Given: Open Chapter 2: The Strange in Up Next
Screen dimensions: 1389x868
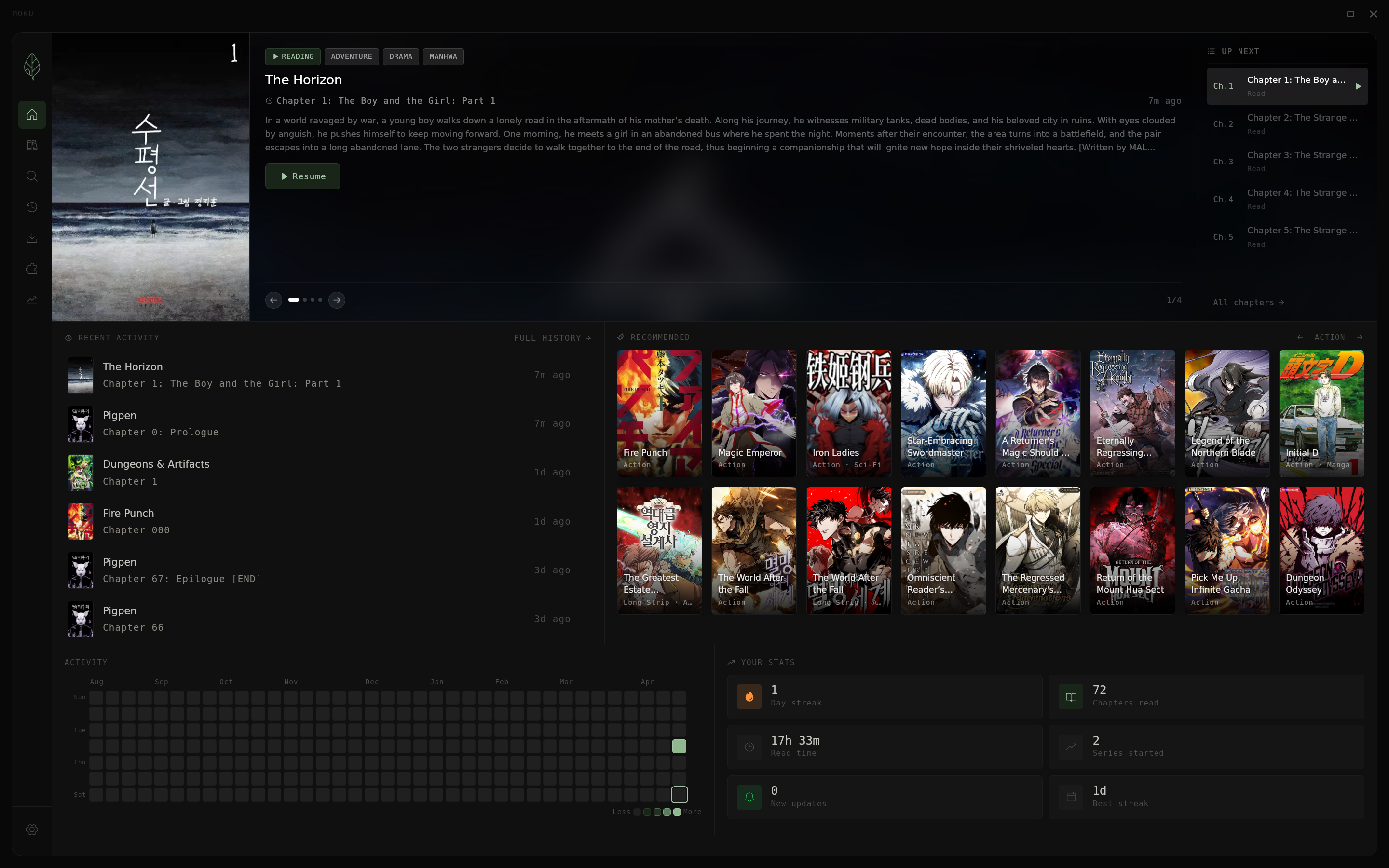Looking at the screenshot, I should pyautogui.click(x=1287, y=124).
